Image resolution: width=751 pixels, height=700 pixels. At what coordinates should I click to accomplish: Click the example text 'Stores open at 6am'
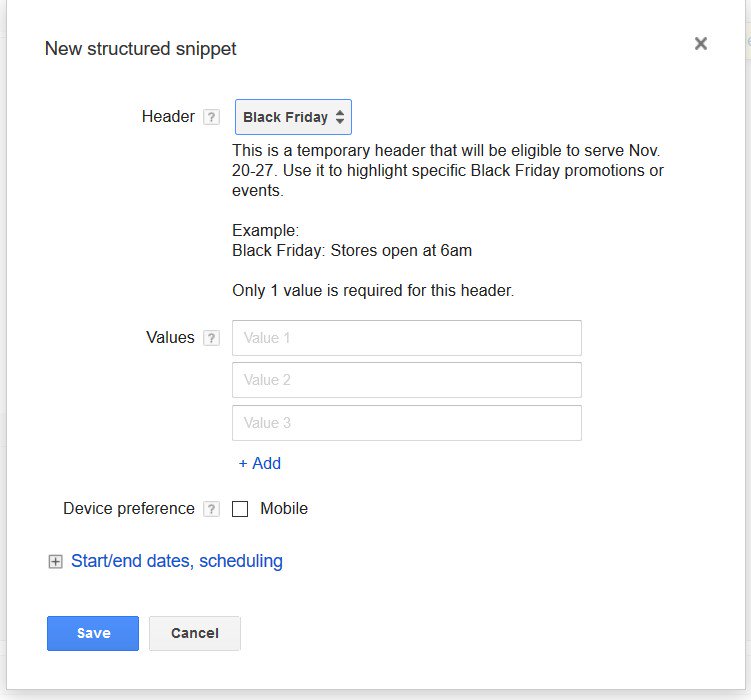401,250
